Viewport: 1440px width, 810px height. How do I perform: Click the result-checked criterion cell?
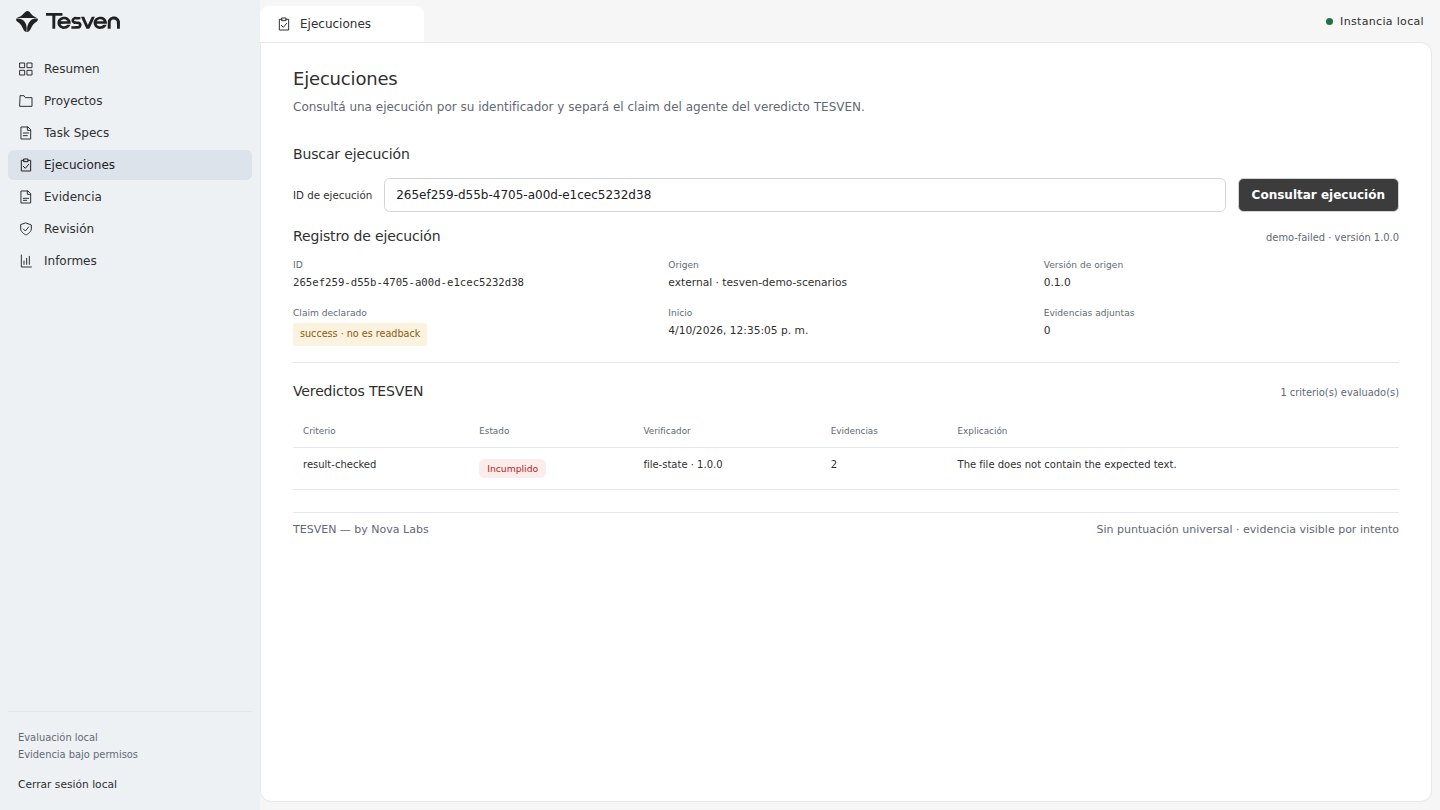pyautogui.click(x=340, y=465)
